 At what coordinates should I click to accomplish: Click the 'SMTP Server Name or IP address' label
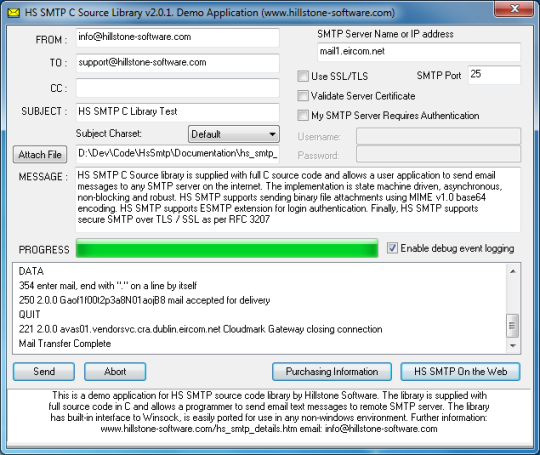(x=385, y=34)
